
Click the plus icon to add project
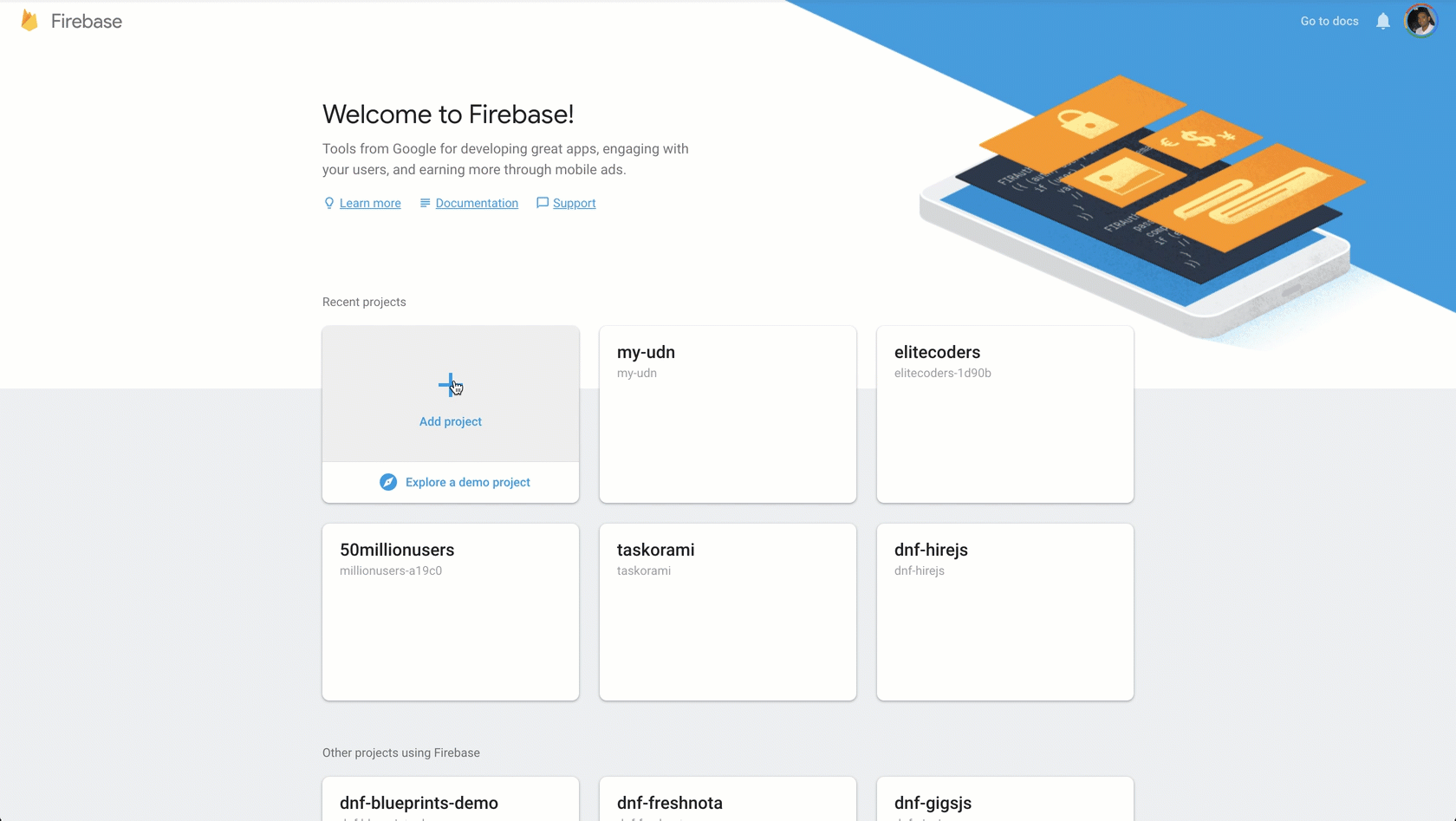coord(450,385)
